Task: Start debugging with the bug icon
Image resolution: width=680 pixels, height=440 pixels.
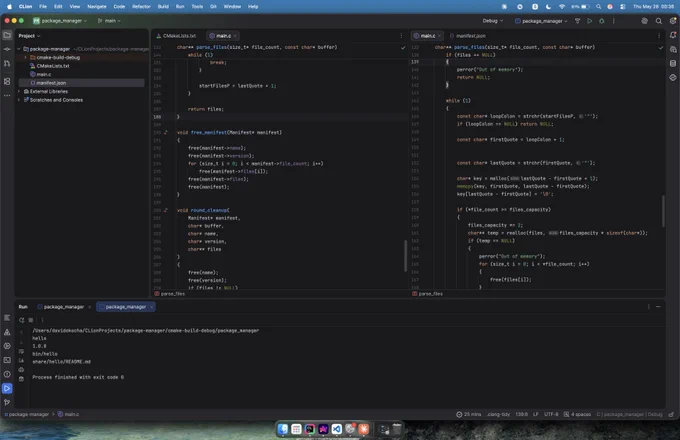Action: click(602, 21)
